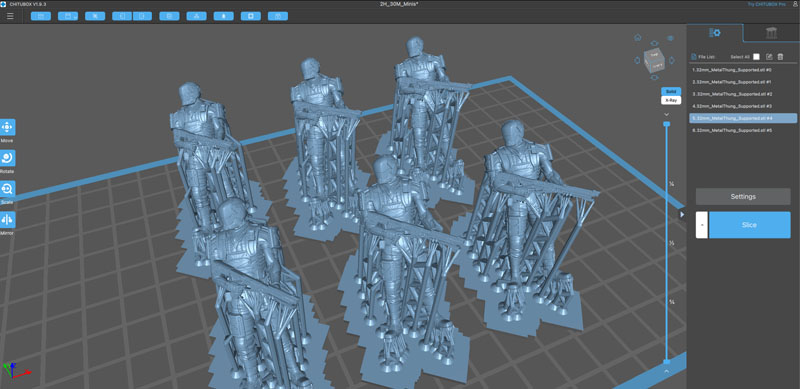Screen dimensions: 800x389
Task: Select the Scale tool
Action: (x=7, y=189)
